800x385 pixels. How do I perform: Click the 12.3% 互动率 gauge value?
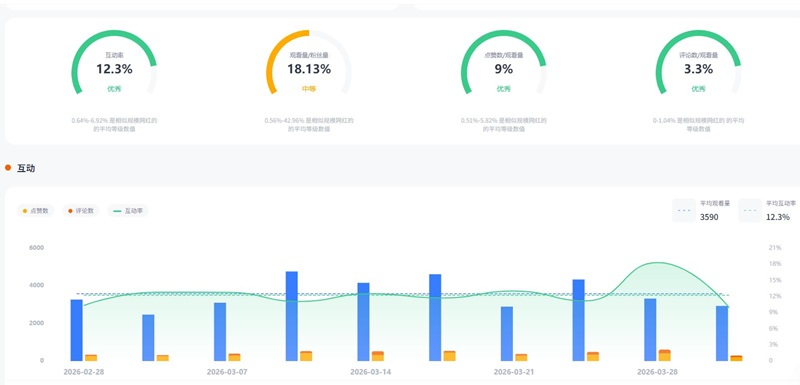pyautogui.click(x=114, y=69)
